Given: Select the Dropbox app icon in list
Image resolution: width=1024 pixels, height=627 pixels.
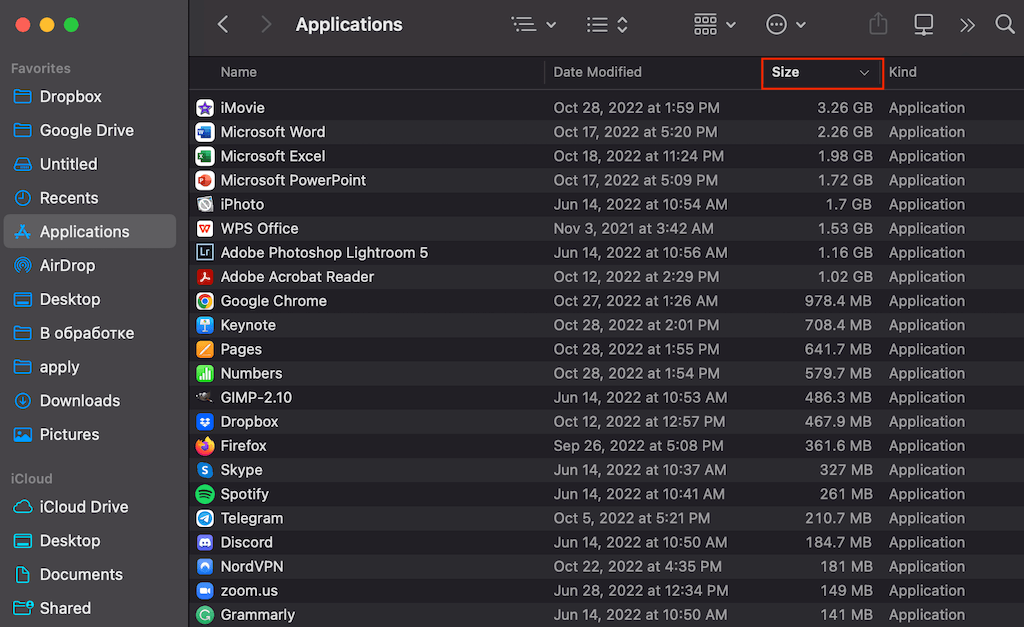Looking at the screenshot, I should pyautogui.click(x=205, y=422).
